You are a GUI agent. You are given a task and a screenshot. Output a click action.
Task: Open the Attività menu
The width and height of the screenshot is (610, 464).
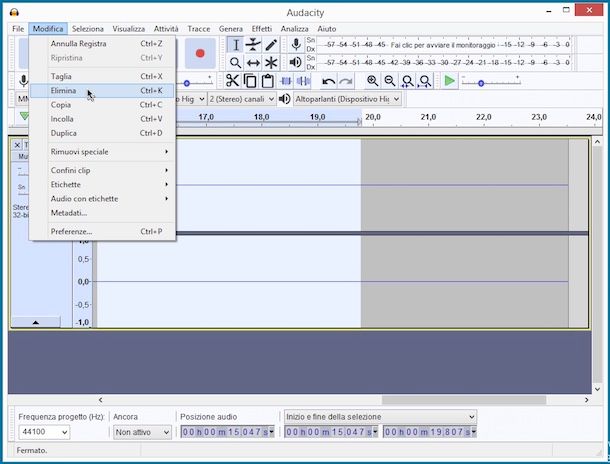[166, 29]
